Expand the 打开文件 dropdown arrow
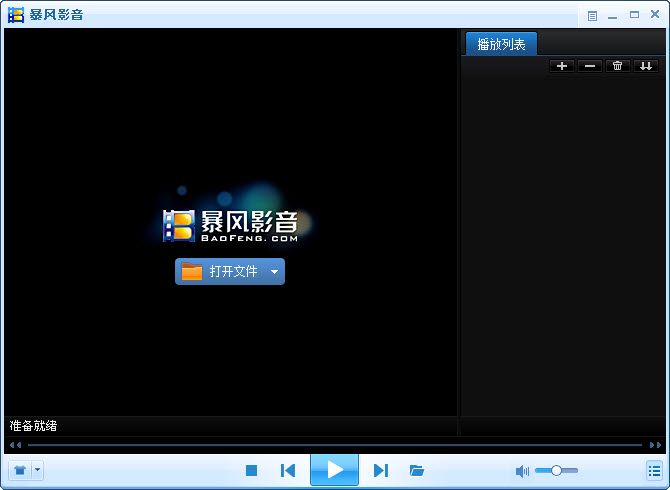 [x=275, y=272]
